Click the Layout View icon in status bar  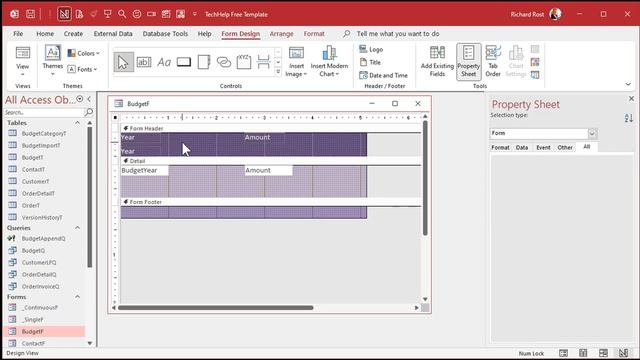pyautogui.click(x=603, y=353)
